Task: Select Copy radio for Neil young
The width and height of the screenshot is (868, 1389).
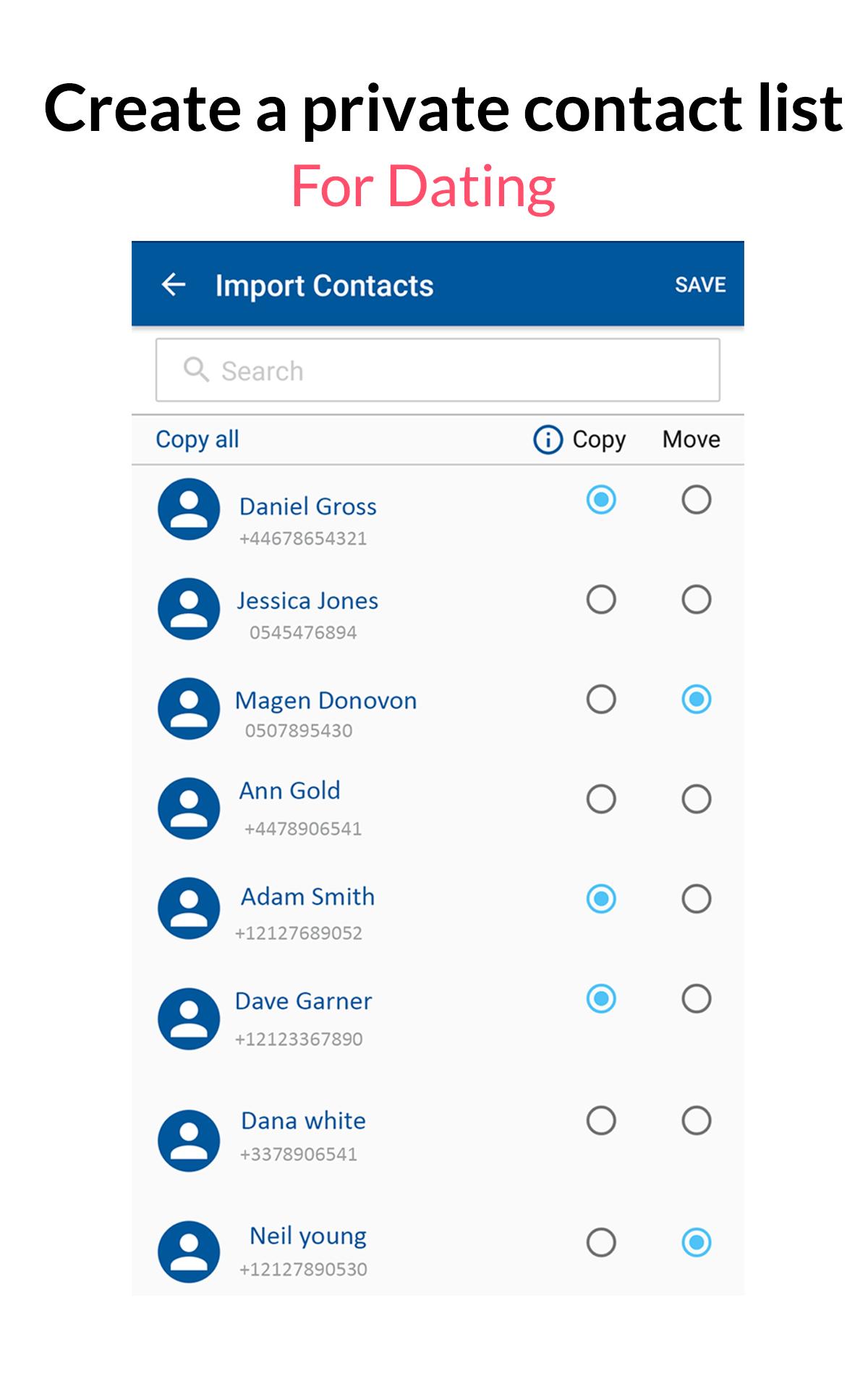Action: 601,1243
